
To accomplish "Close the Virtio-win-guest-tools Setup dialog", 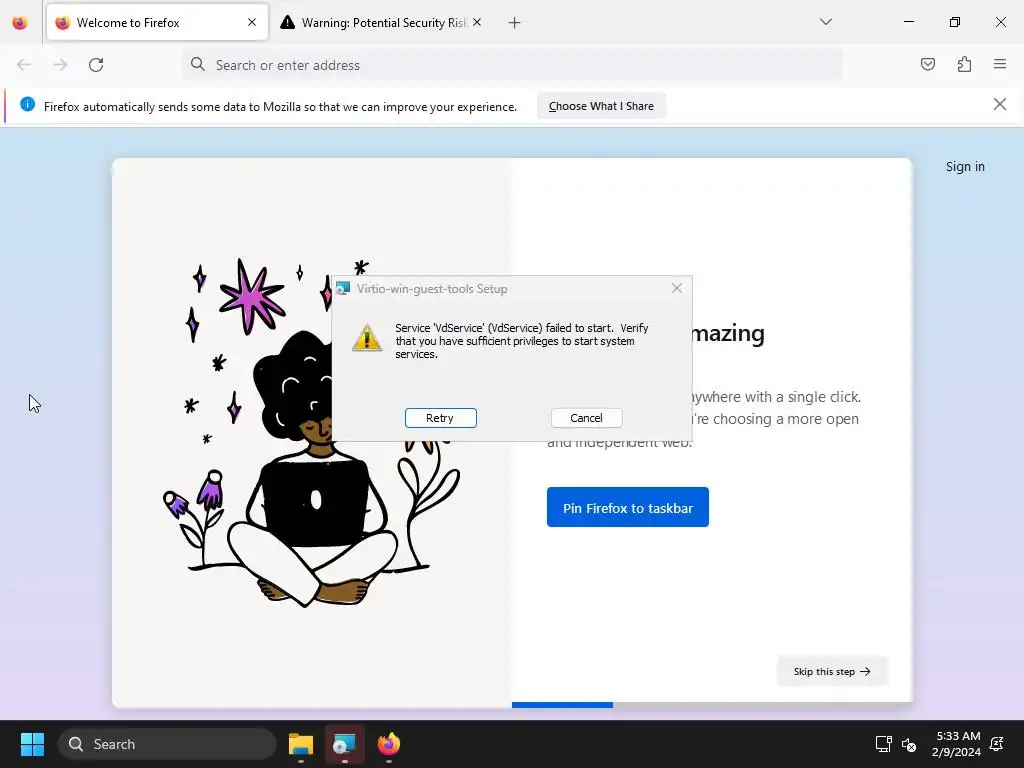I will click(x=677, y=289).
